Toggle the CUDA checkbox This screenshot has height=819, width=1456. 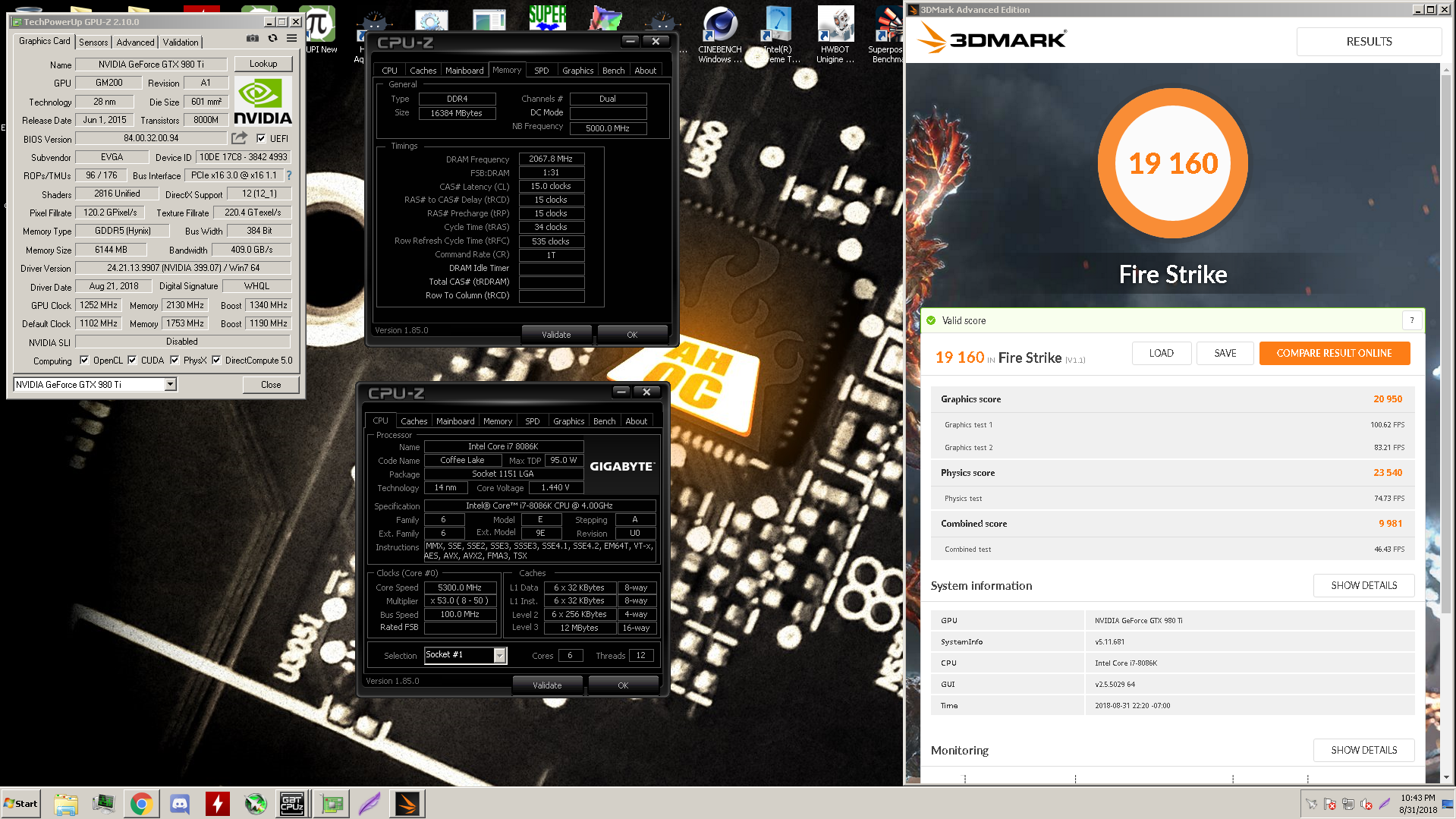132,361
